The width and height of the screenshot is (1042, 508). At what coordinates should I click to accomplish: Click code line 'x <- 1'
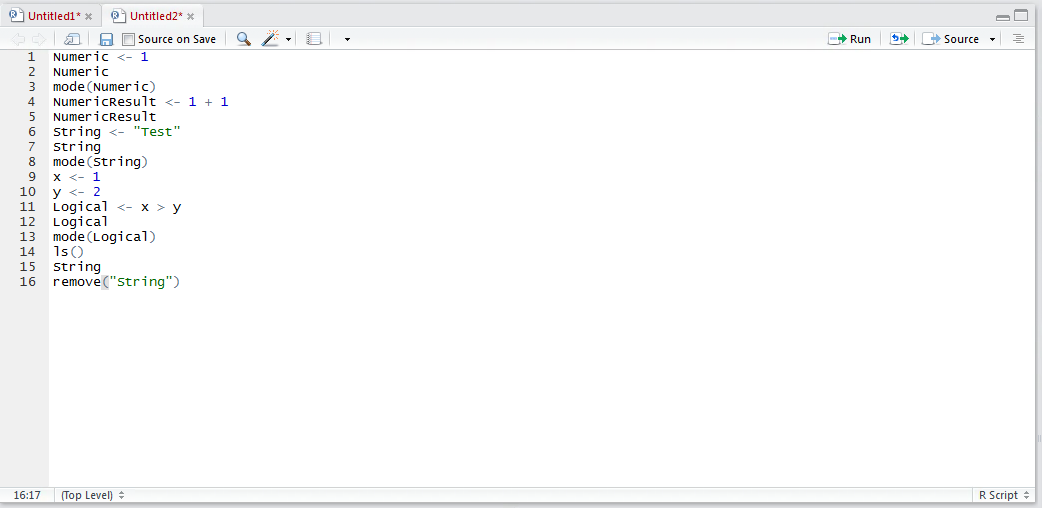click(x=76, y=177)
